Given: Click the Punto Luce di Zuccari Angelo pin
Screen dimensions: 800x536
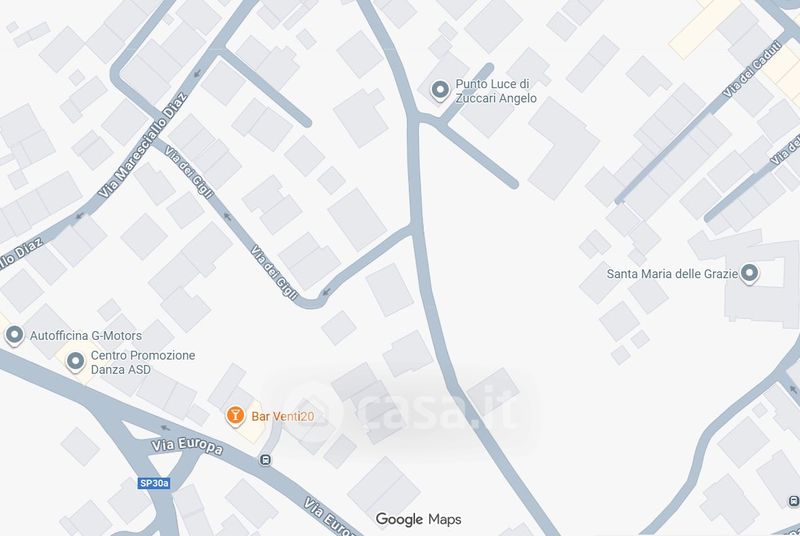Looking at the screenshot, I should [440, 91].
